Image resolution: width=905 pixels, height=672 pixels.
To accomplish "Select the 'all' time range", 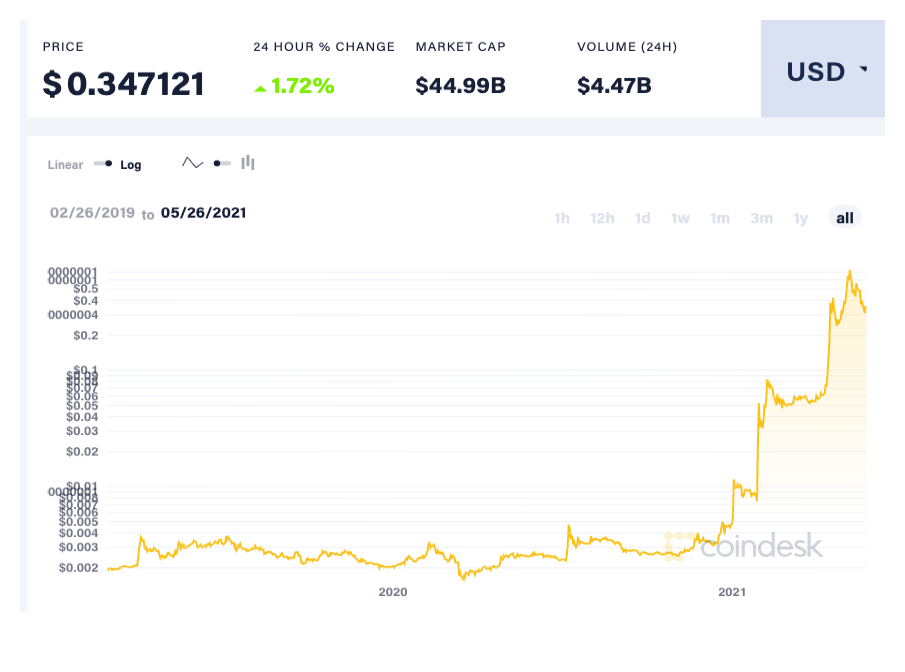I will [x=845, y=218].
